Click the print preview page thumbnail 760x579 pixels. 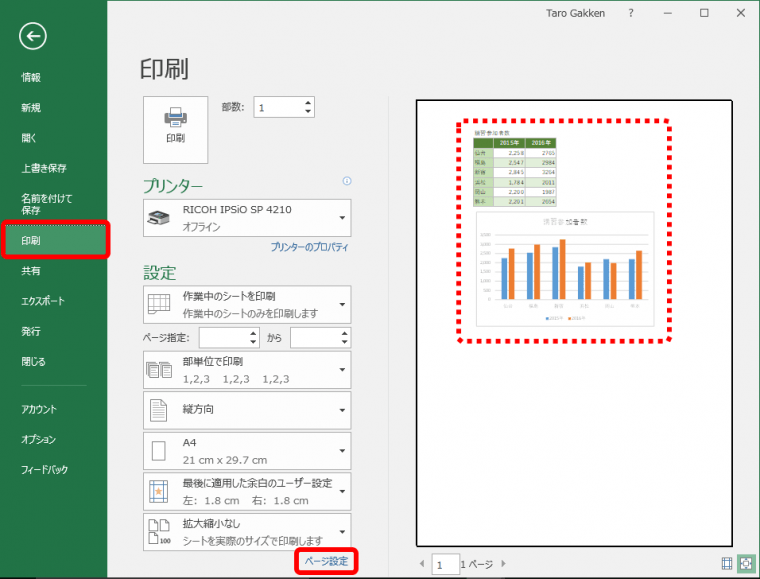(x=574, y=323)
